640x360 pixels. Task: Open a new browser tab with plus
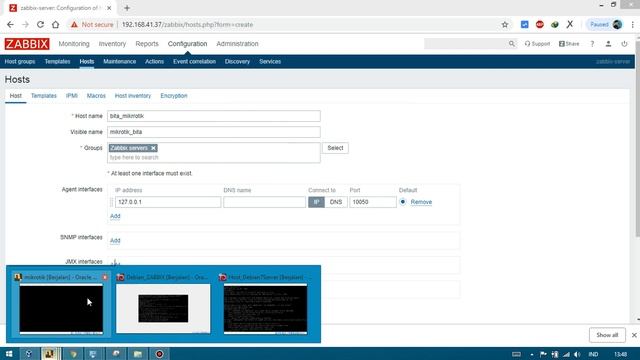127,8
